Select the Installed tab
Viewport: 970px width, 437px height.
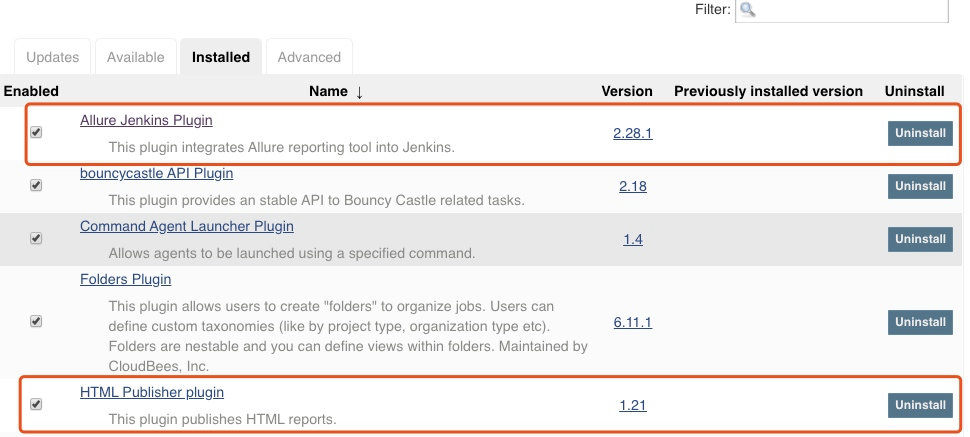[x=221, y=57]
